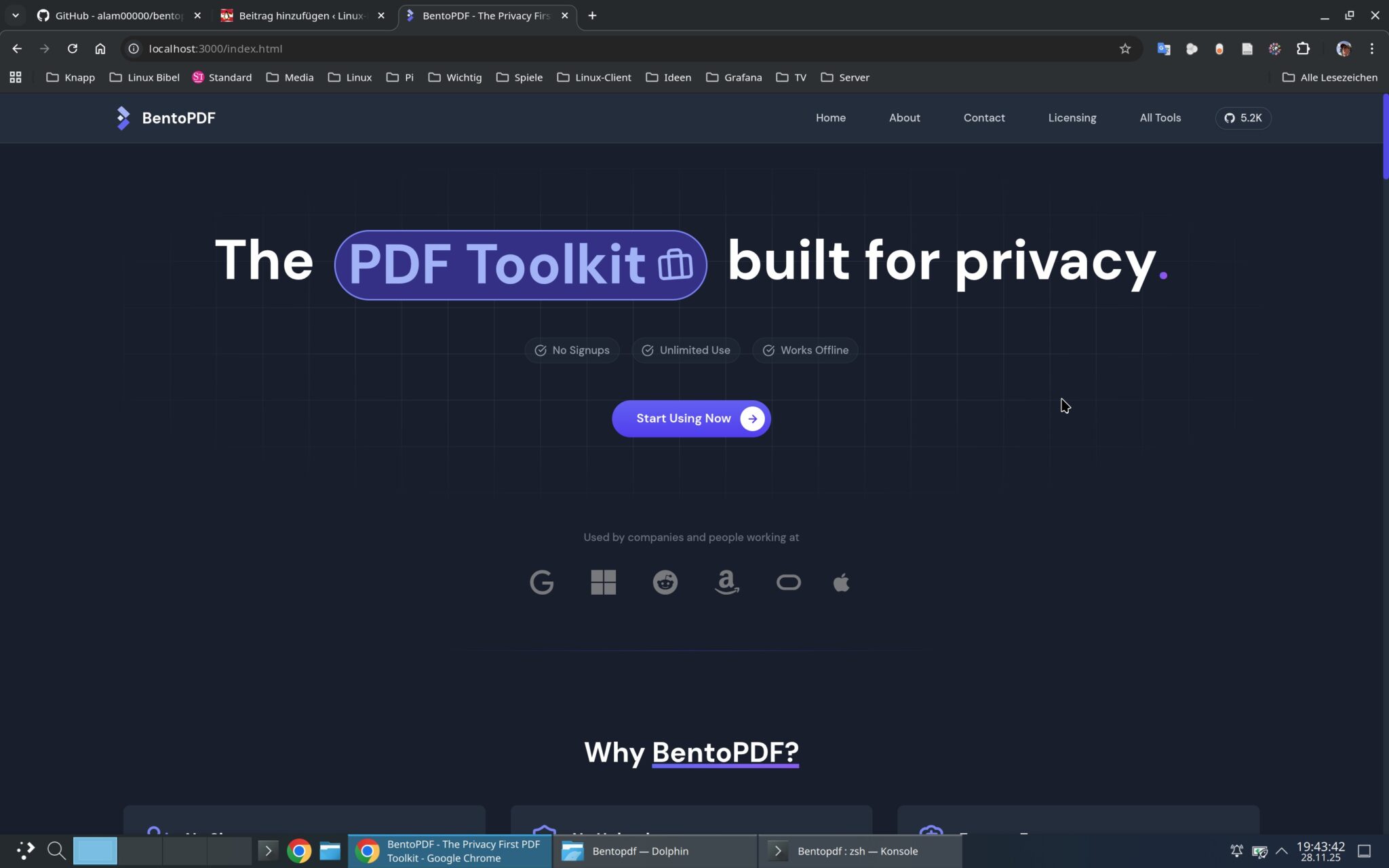Click the Google company logo
The image size is (1389, 868).
(x=541, y=582)
